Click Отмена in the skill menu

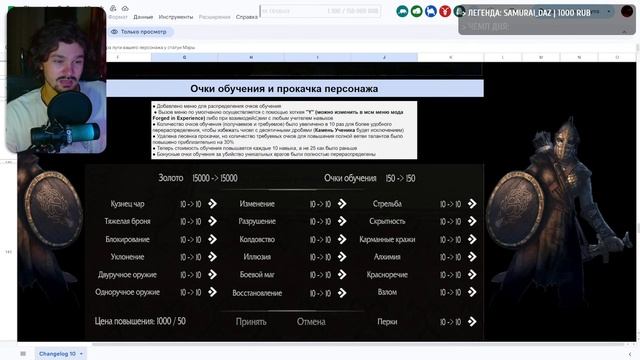[311, 322]
